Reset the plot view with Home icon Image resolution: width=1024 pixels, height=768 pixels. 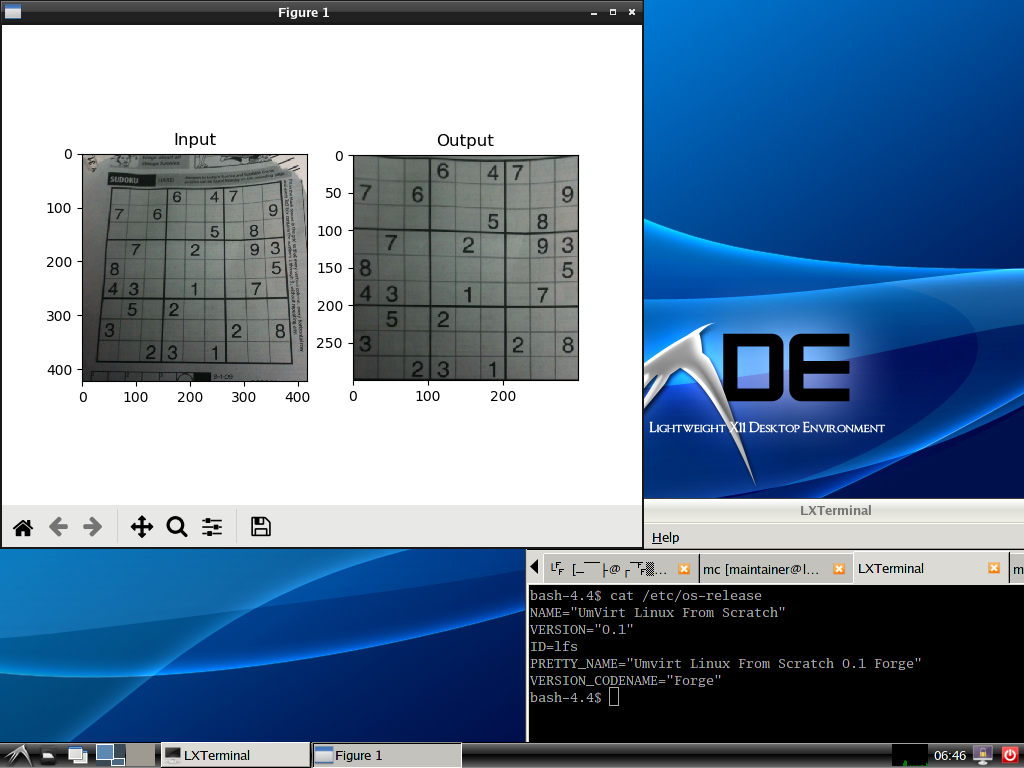pos(23,527)
